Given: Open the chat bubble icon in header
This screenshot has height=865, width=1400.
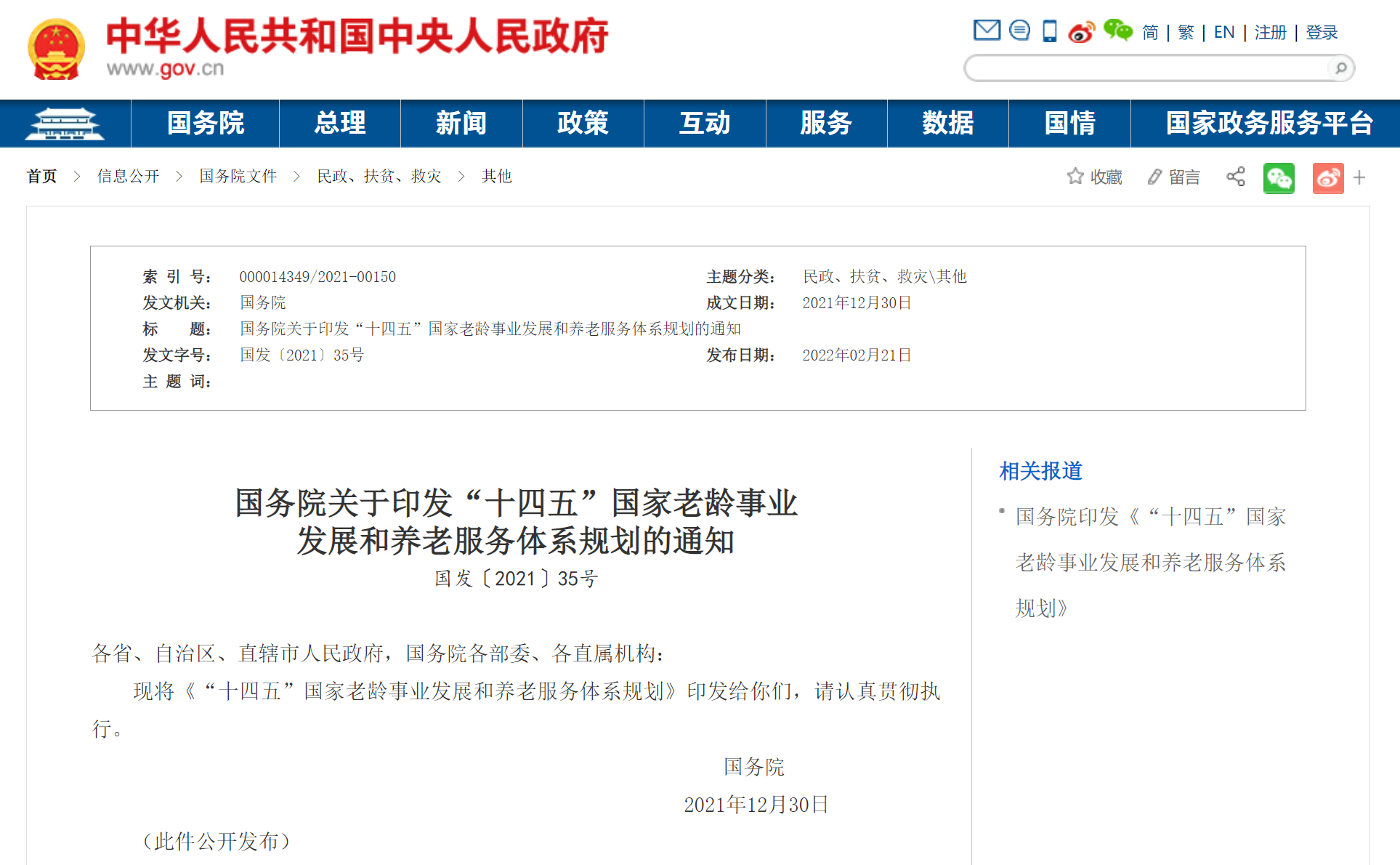Looking at the screenshot, I should tap(1019, 31).
